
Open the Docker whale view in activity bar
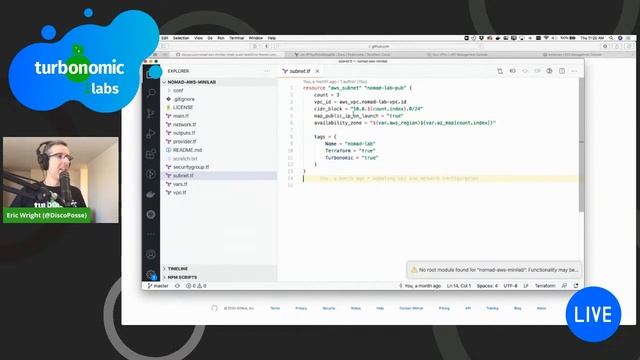point(151,194)
